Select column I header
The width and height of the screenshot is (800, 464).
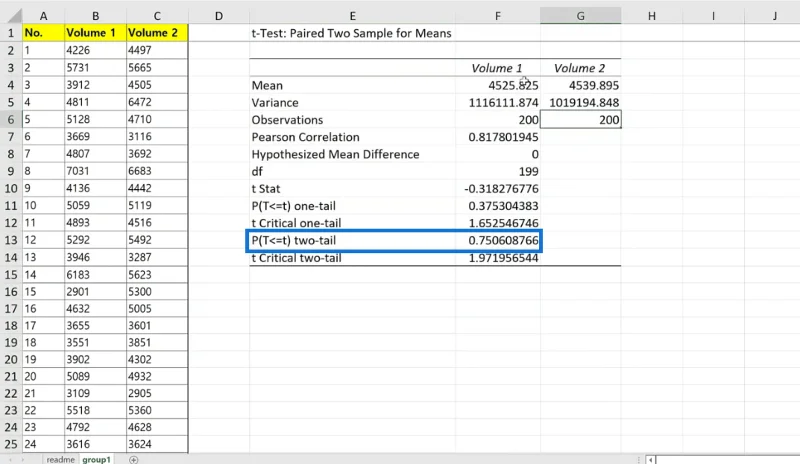(713, 16)
